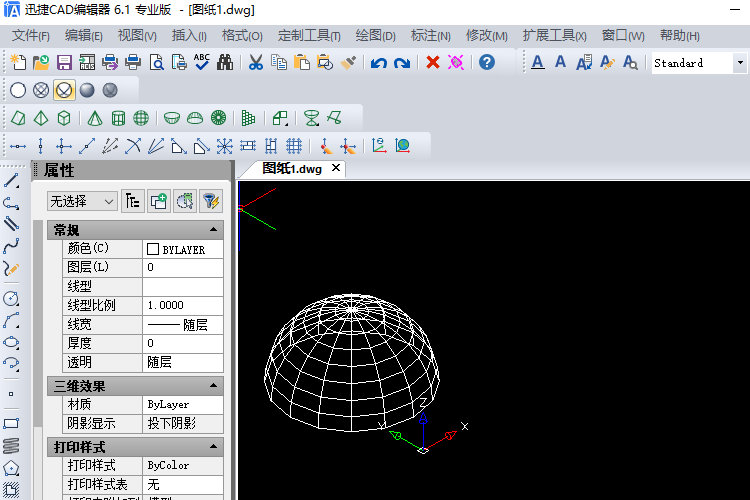Select the light grey shaded sphere visual style
Viewport: 750px width, 500px height.
tap(87, 90)
